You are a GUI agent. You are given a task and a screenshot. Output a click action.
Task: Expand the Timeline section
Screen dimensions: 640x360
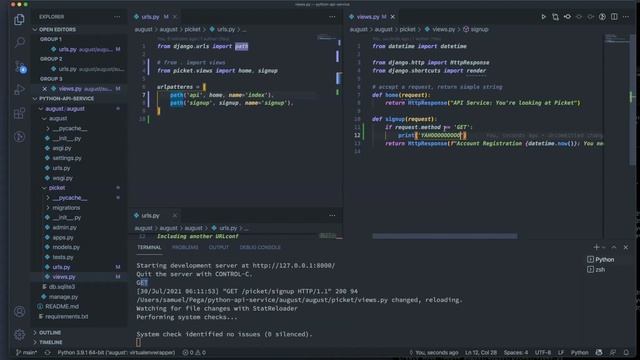pos(47,342)
